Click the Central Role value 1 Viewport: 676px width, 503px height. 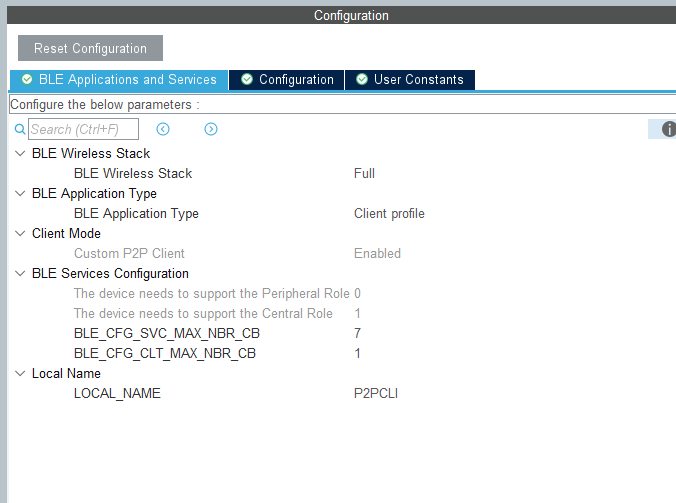coord(357,313)
